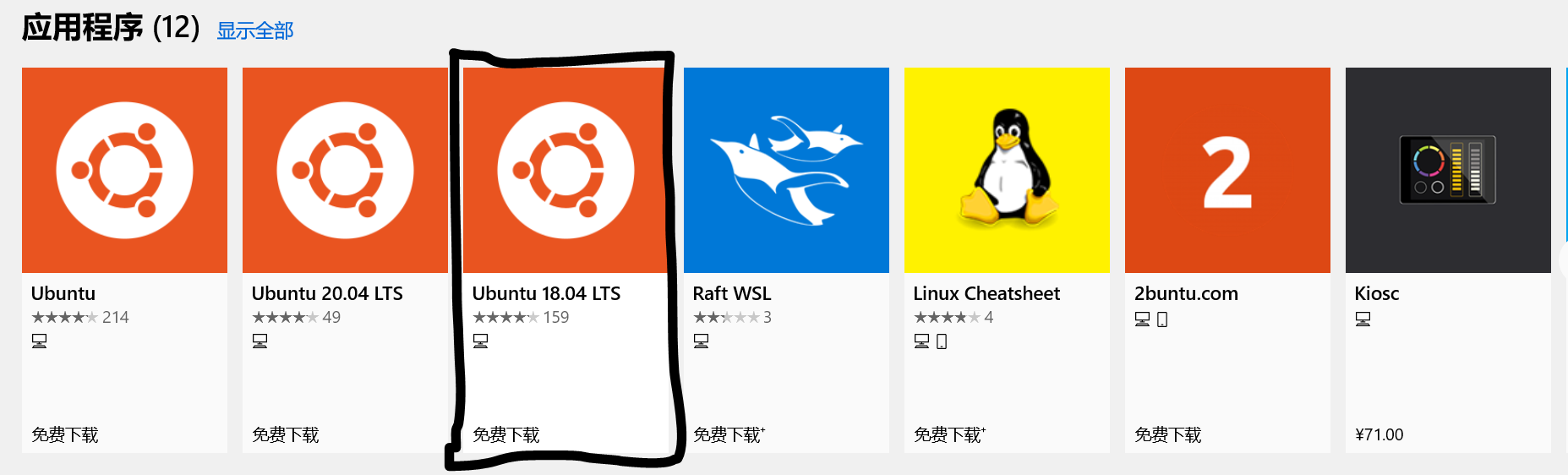Open the 2buntu.com app image
Image resolution: width=1568 pixels, height=475 pixels.
(1227, 170)
